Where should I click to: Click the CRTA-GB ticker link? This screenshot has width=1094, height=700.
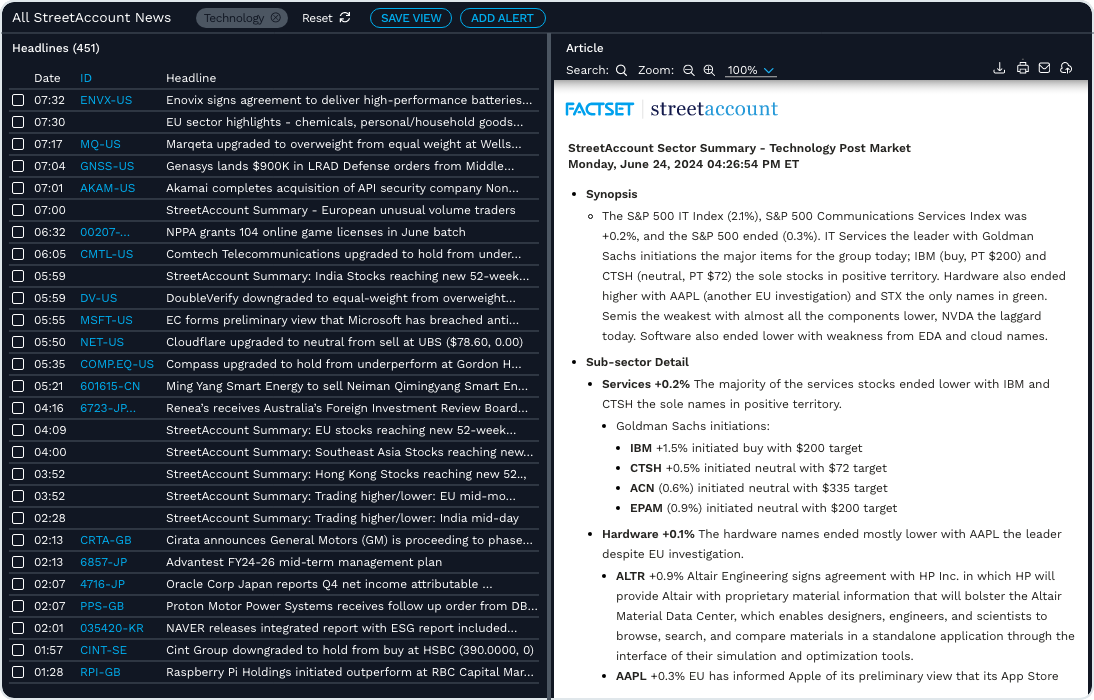pyautogui.click(x=105, y=540)
